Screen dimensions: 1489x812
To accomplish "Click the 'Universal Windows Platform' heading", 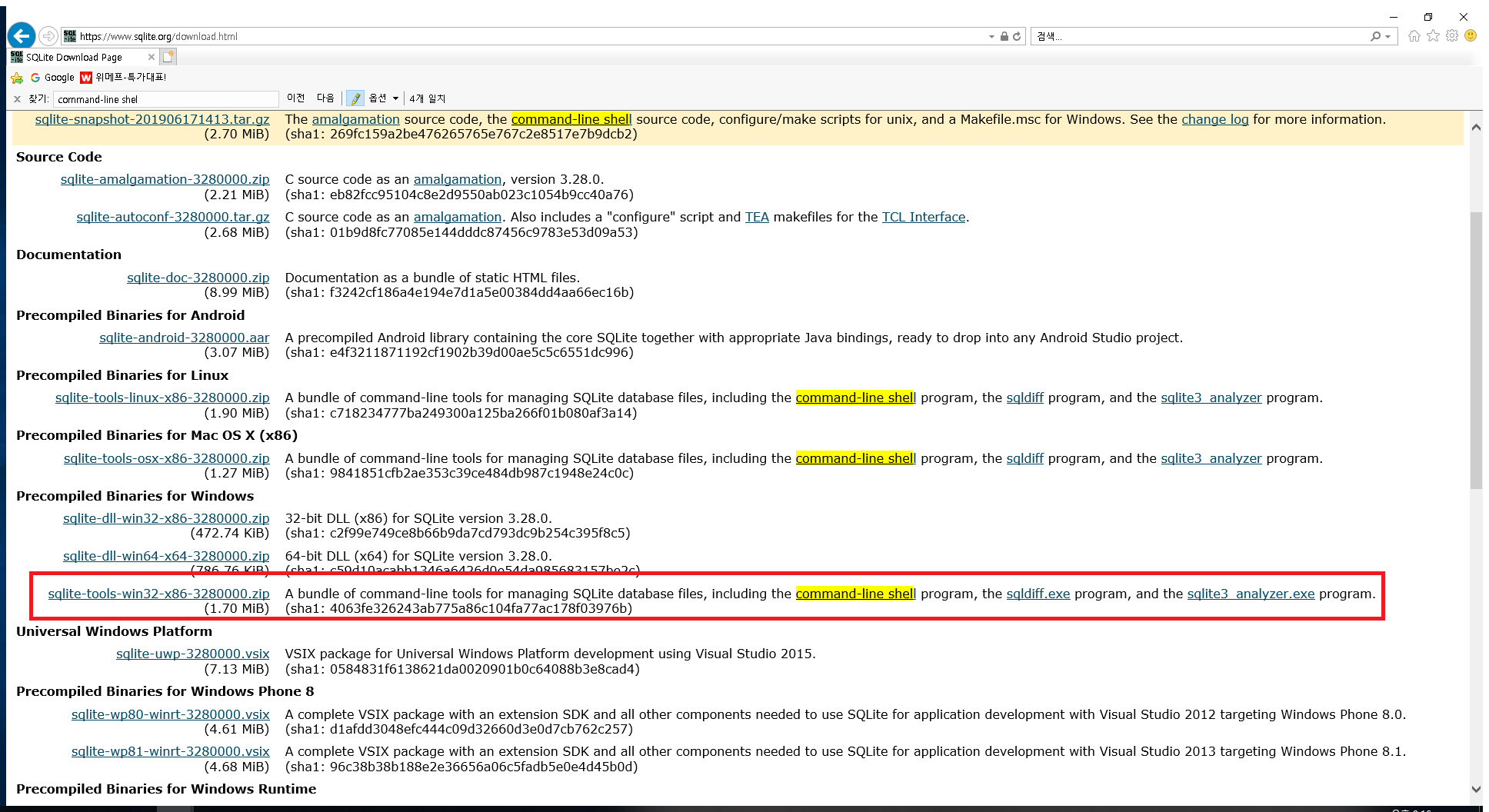I will [x=115, y=631].
